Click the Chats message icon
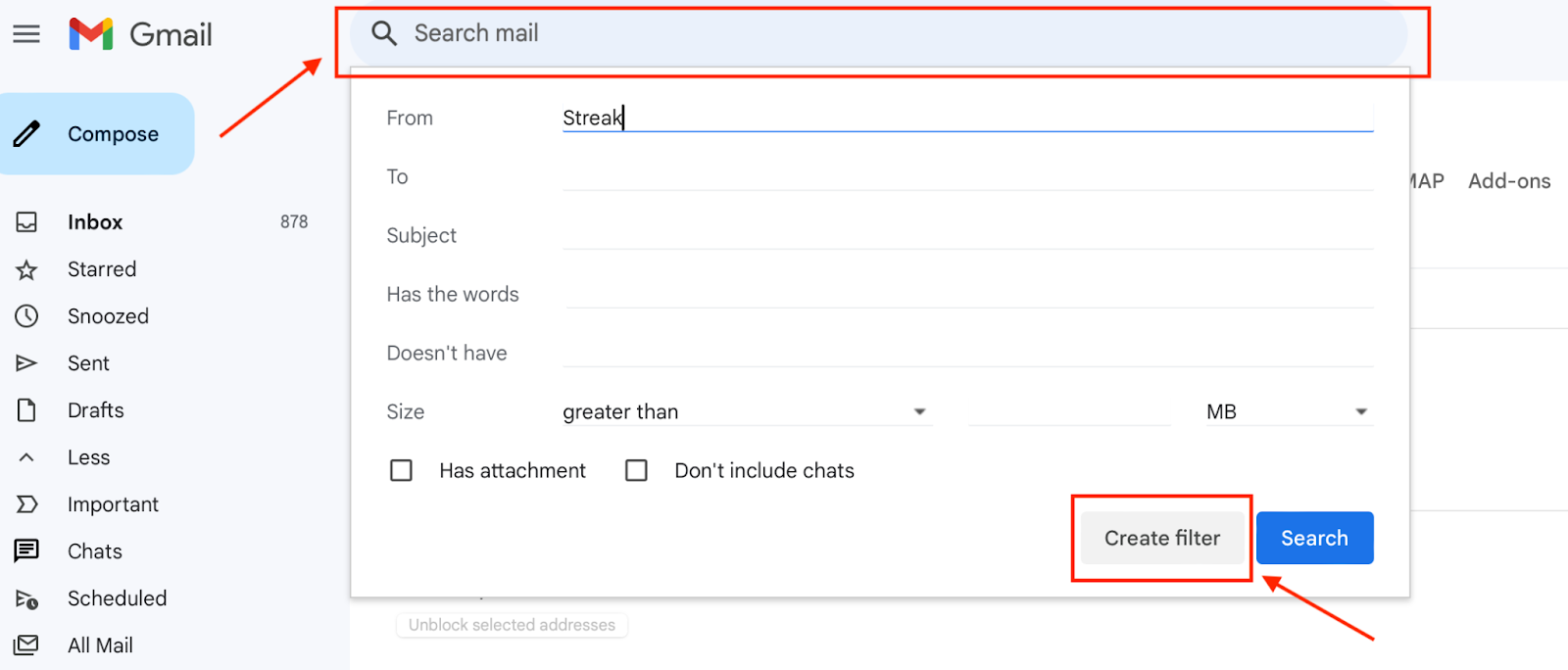The width and height of the screenshot is (1568, 670). (x=26, y=550)
